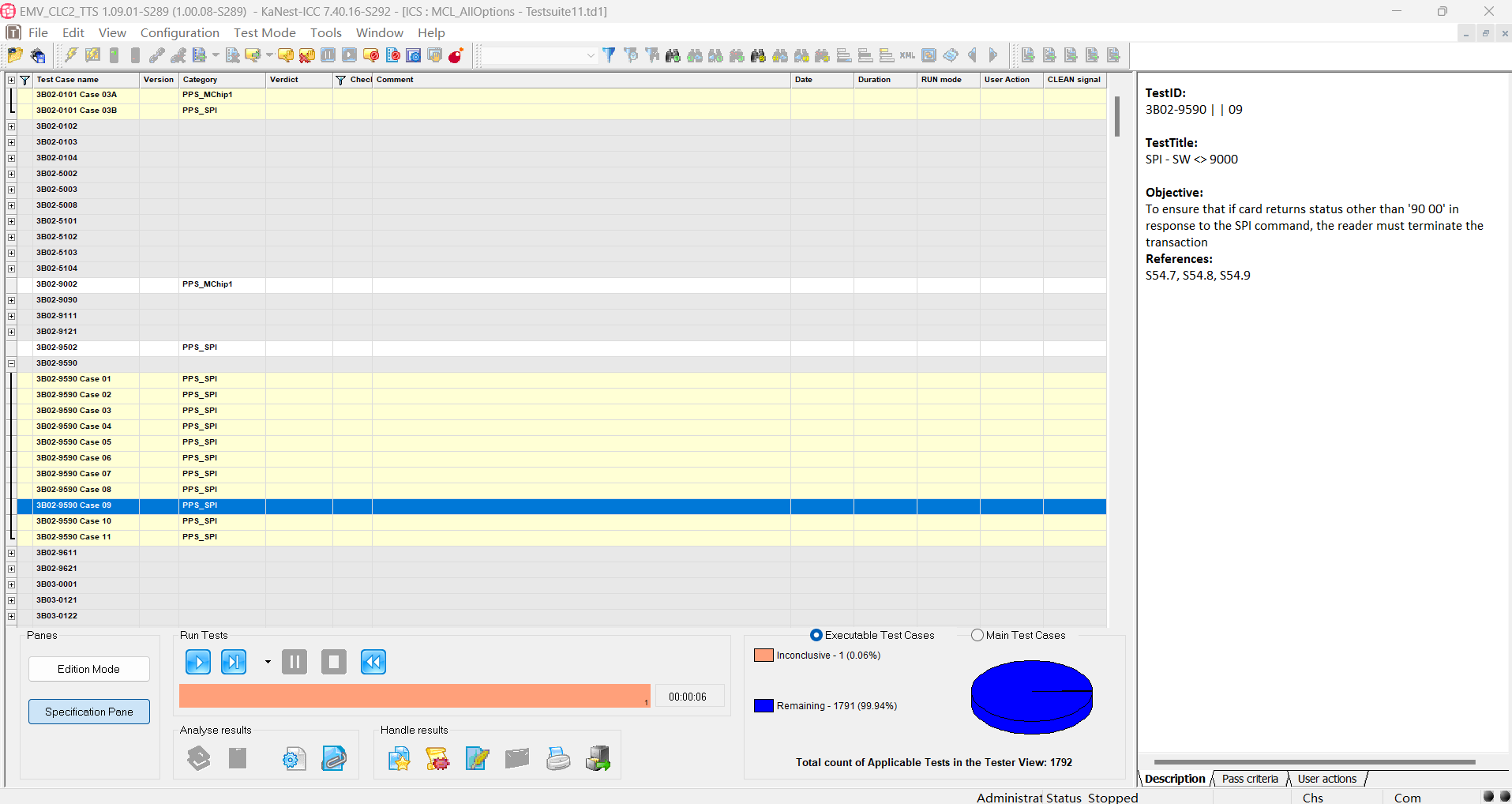The image size is (1512, 804).
Task: Click the red bomb toolbar icon
Action: click(456, 55)
